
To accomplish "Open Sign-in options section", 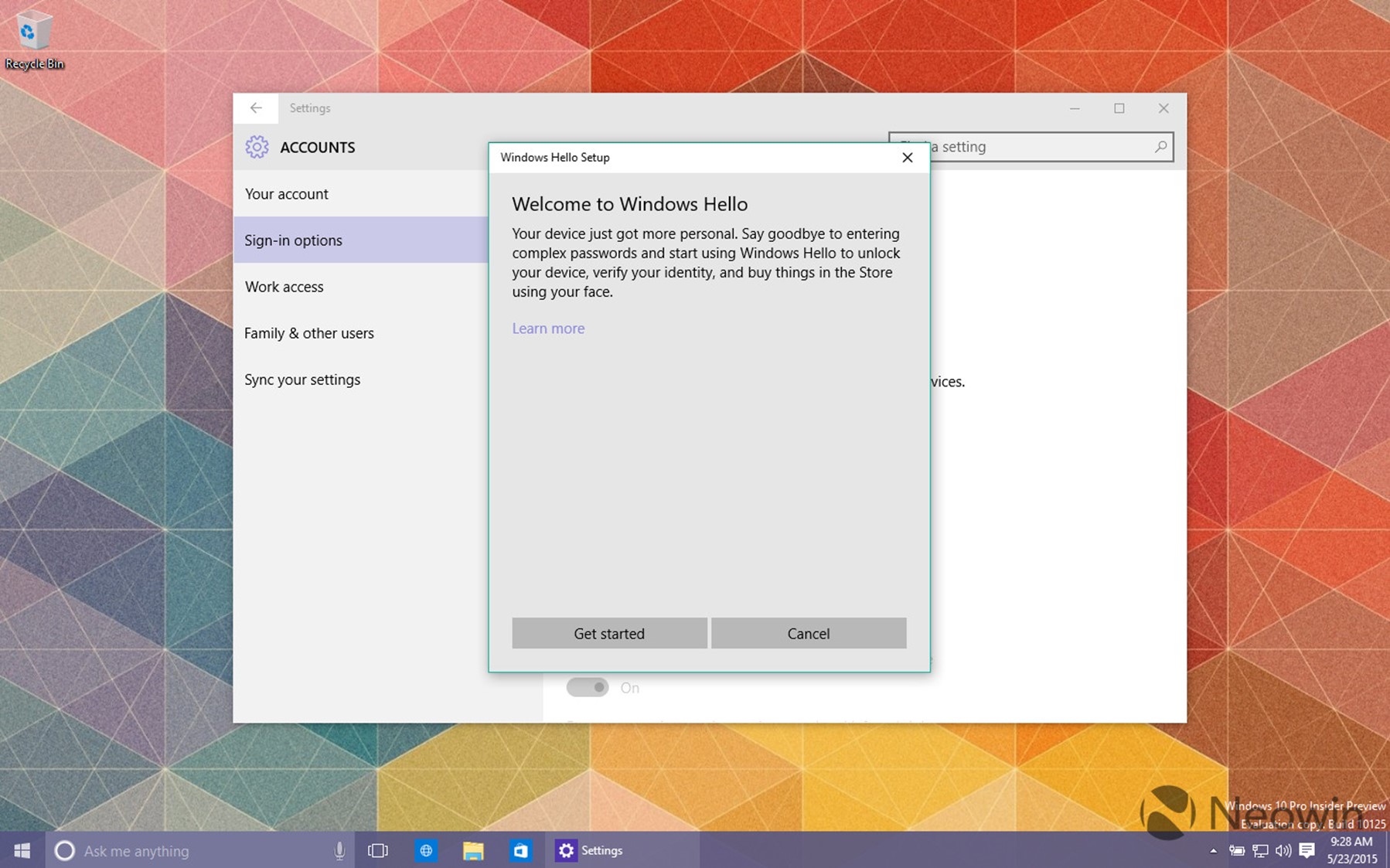I will pyautogui.click(x=294, y=240).
